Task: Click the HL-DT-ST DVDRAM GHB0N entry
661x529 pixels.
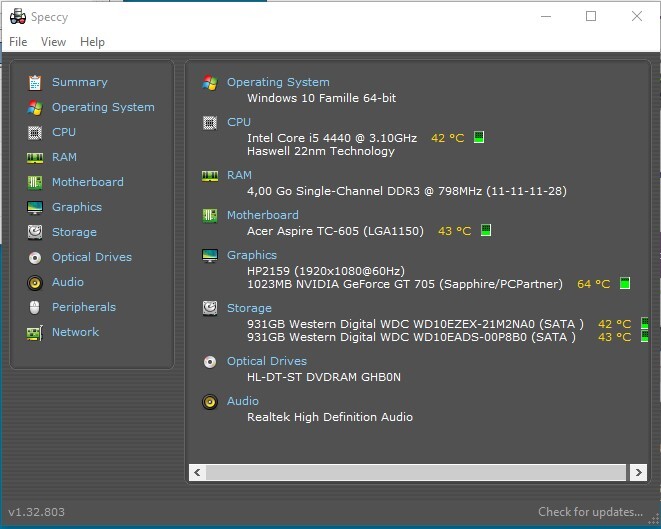Action: click(324, 377)
